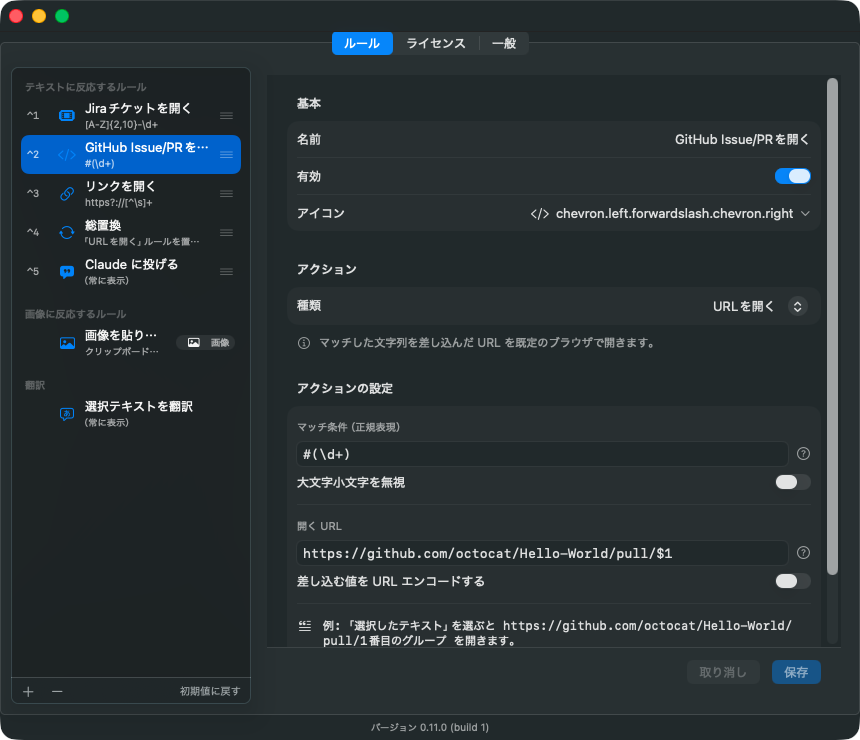Click the drag handle on リンクを開く
Image resolution: width=860 pixels, height=740 pixels.
227,194
